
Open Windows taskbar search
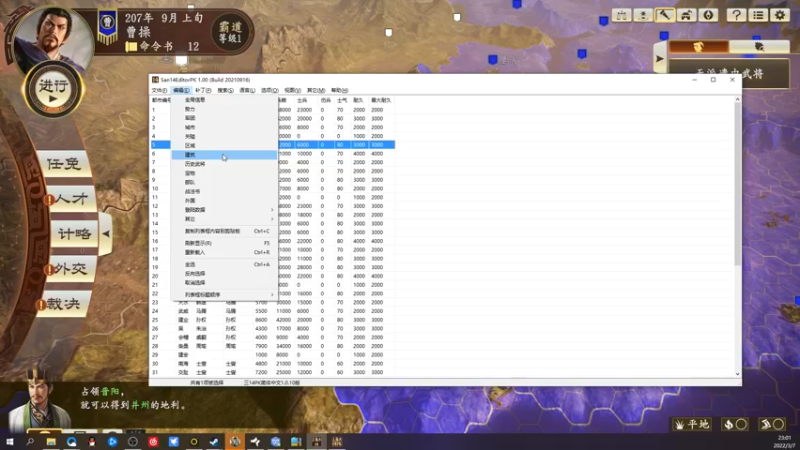tap(30, 441)
